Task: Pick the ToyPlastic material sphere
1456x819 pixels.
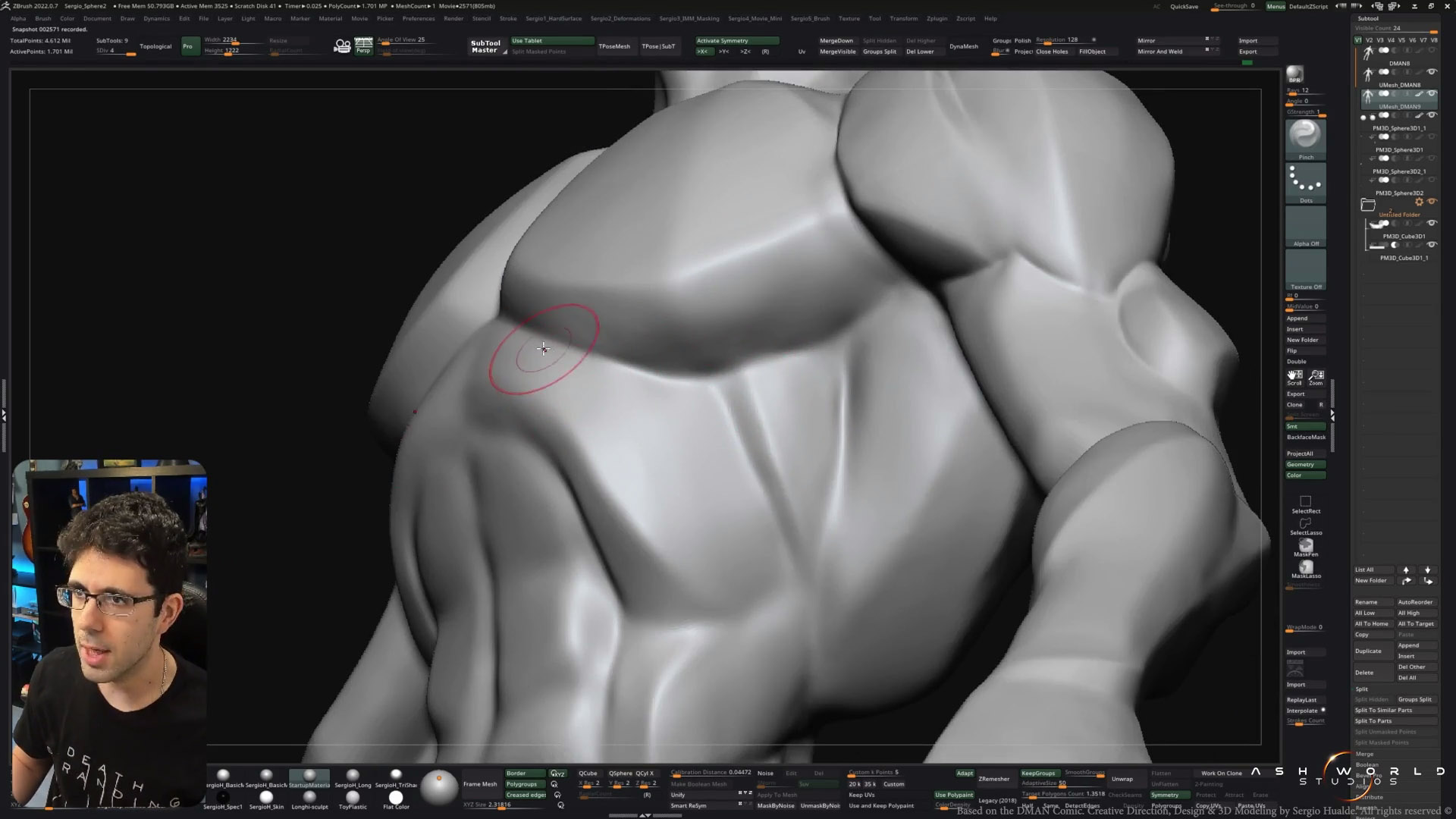Action: coord(353,797)
